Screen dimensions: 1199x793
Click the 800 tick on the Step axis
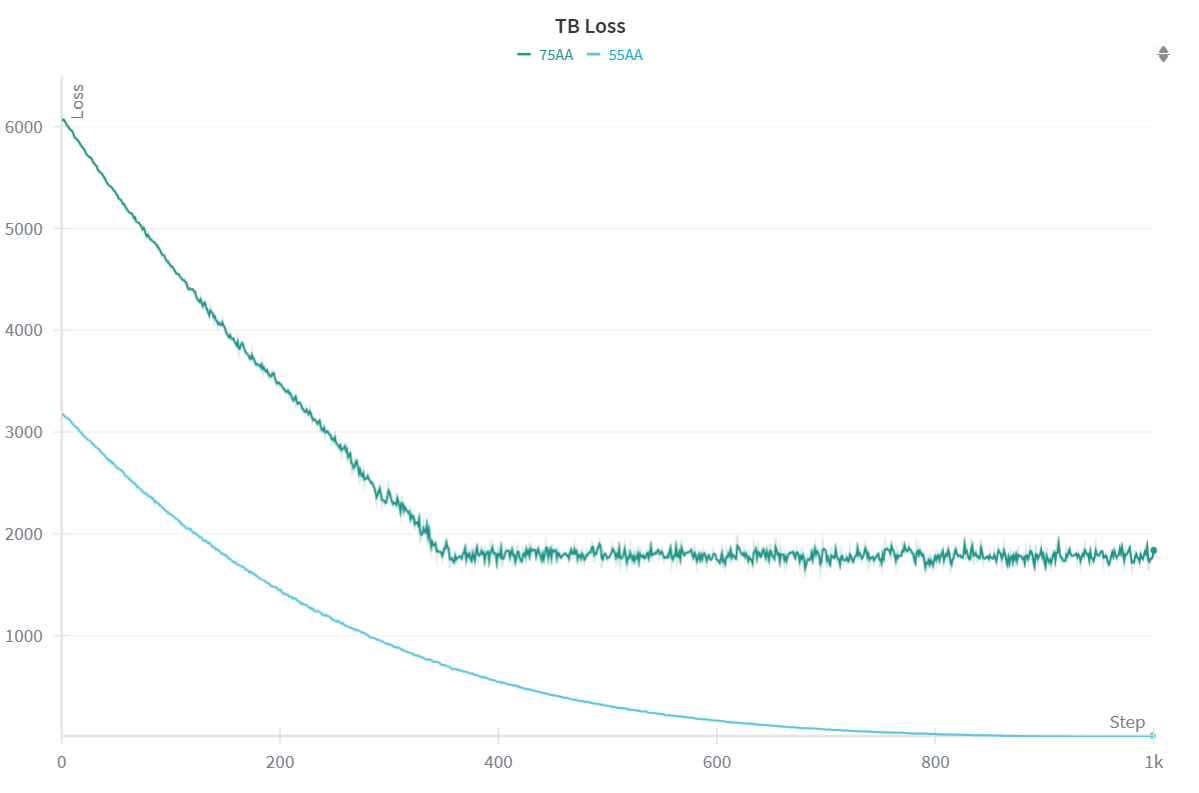pos(934,763)
